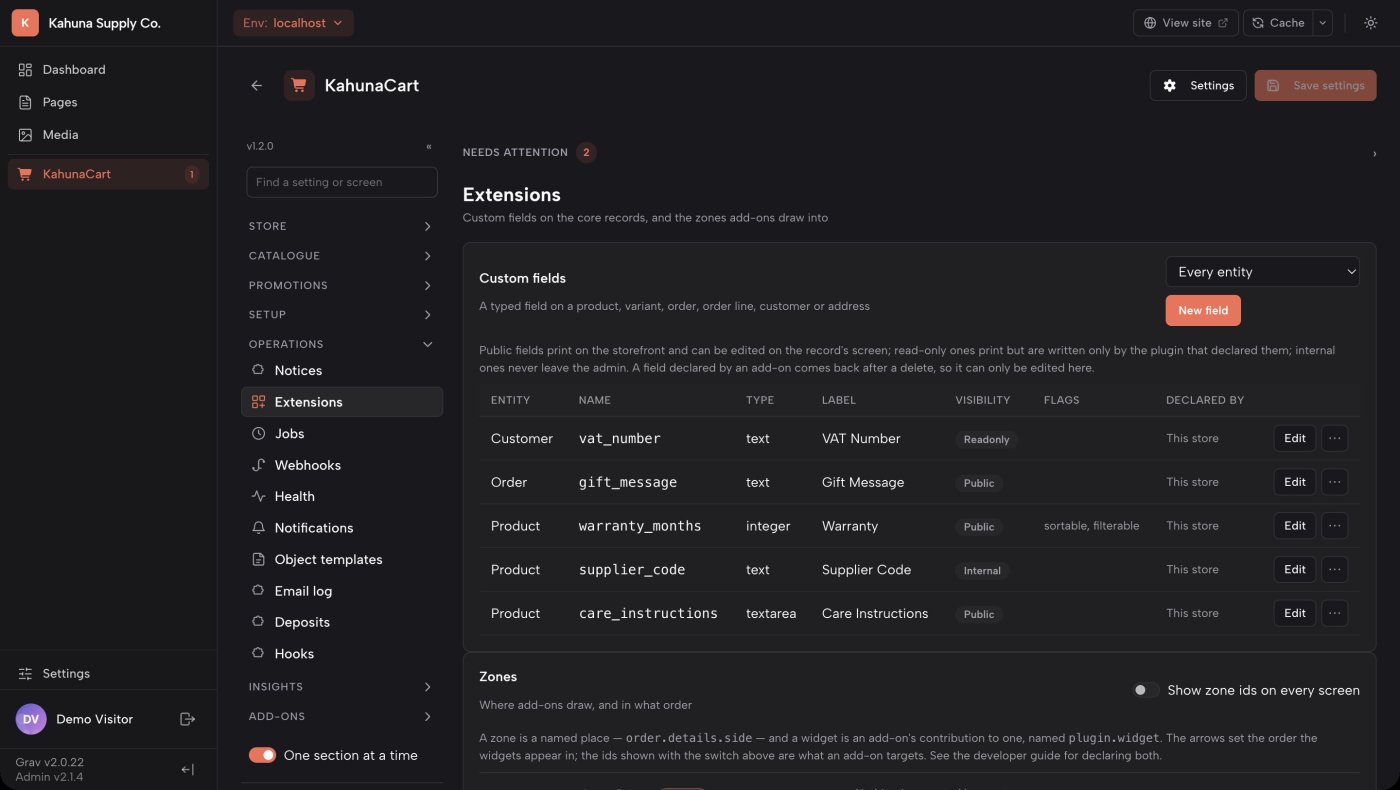Toggle Show zone ids on every screen
The image size is (1400, 790).
pyautogui.click(x=1146, y=690)
